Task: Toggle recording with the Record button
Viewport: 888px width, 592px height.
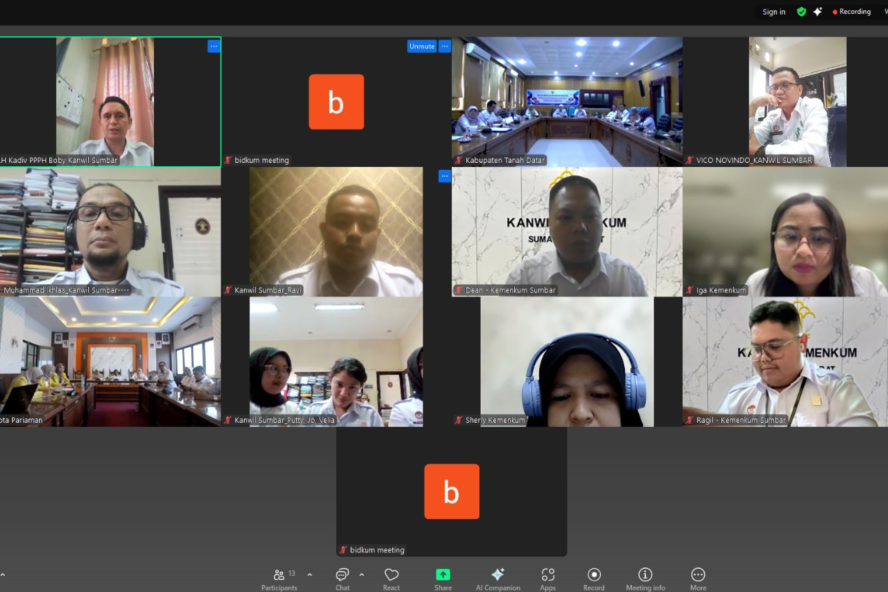Action: point(594,576)
